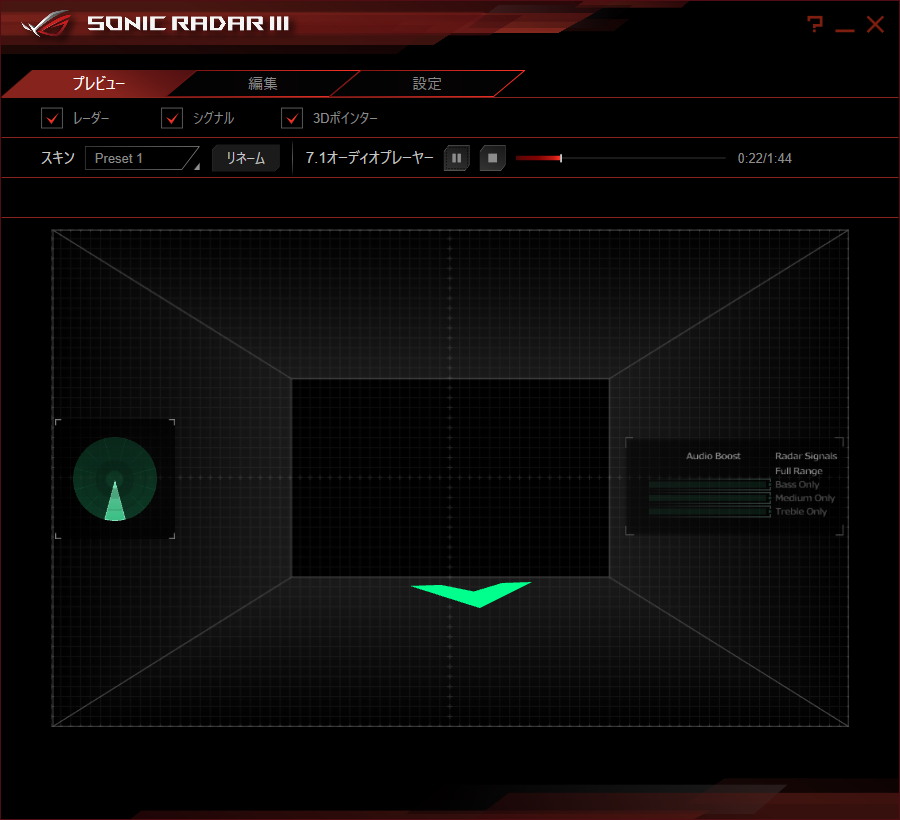The image size is (900, 820).
Task: Switch to the 編集 tab
Action: [263, 84]
